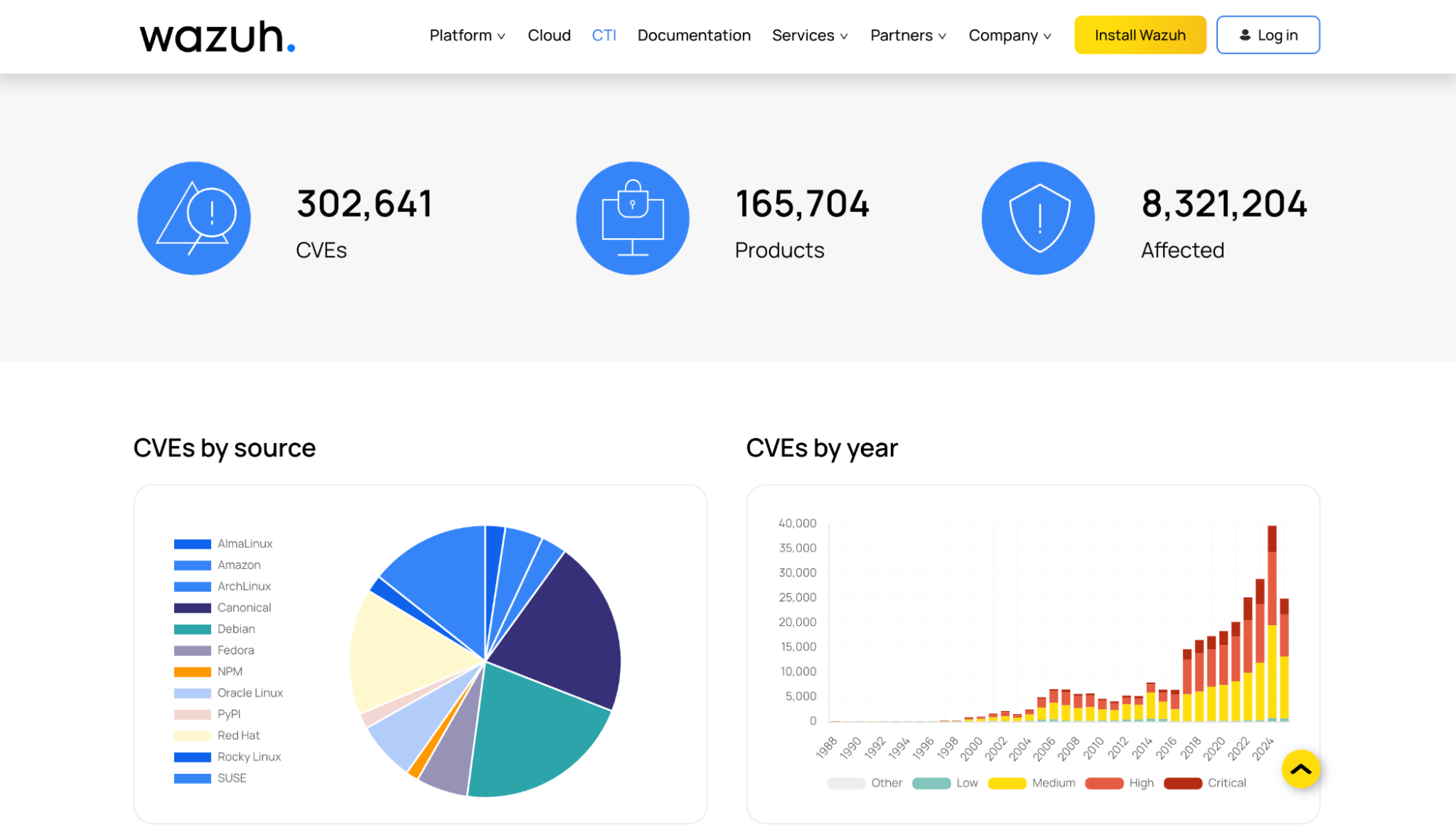1456x827 pixels.
Task: Open the CTI nav item
Action: (x=604, y=35)
